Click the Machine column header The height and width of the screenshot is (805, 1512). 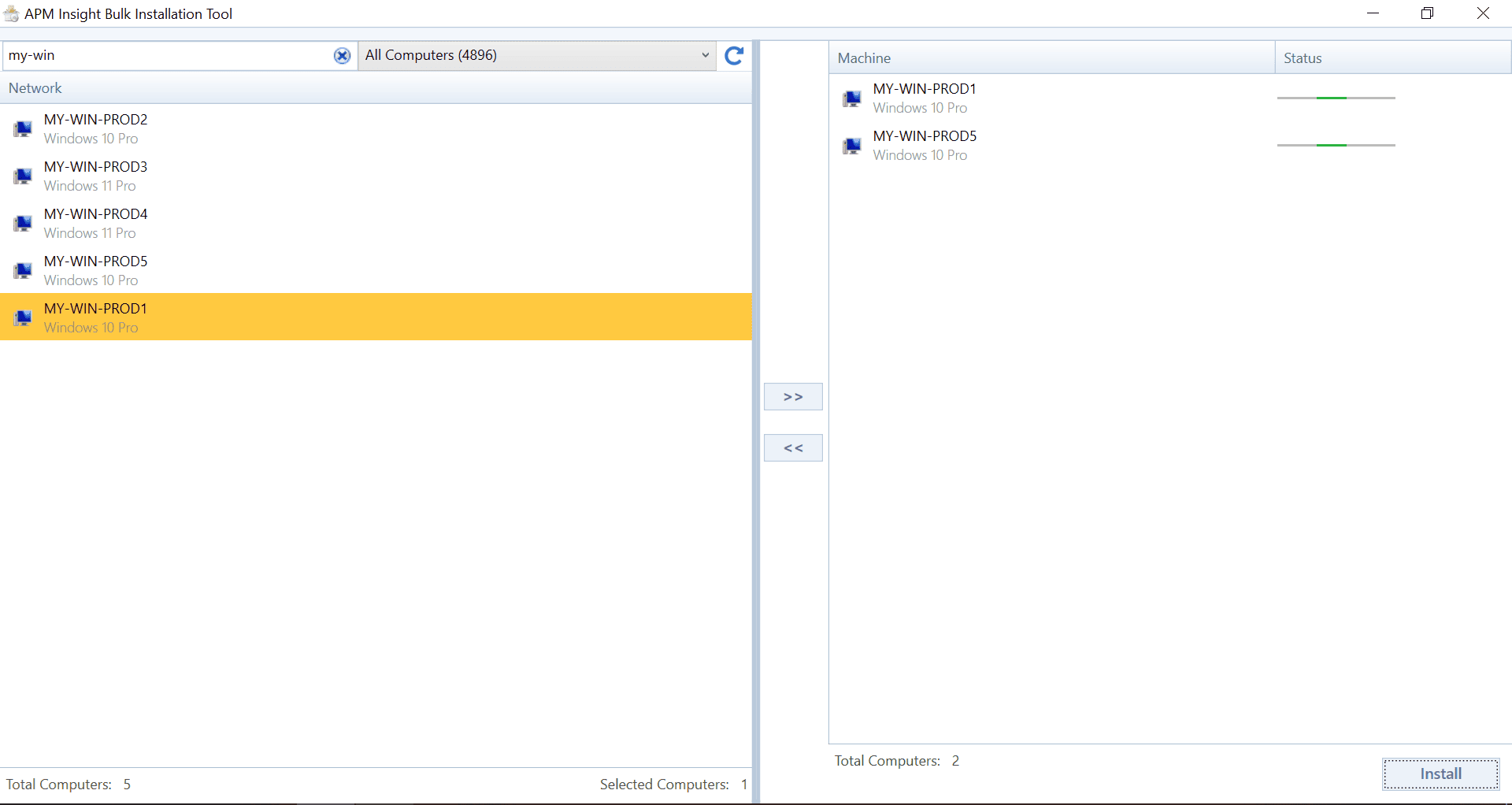[x=1052, y=58]
